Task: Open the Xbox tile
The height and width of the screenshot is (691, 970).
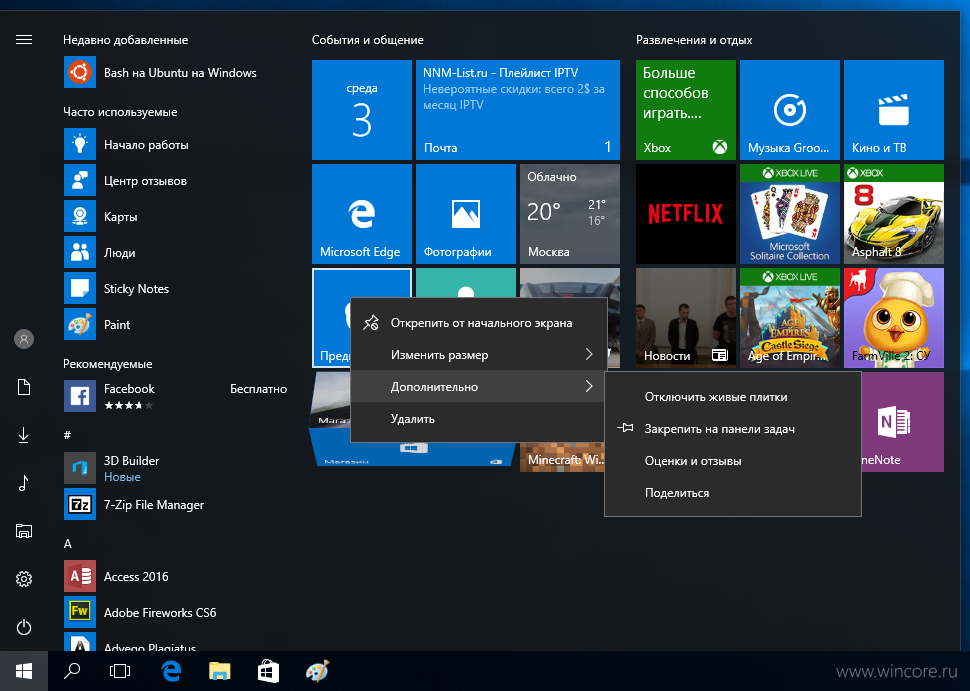Action: [685, 109]
